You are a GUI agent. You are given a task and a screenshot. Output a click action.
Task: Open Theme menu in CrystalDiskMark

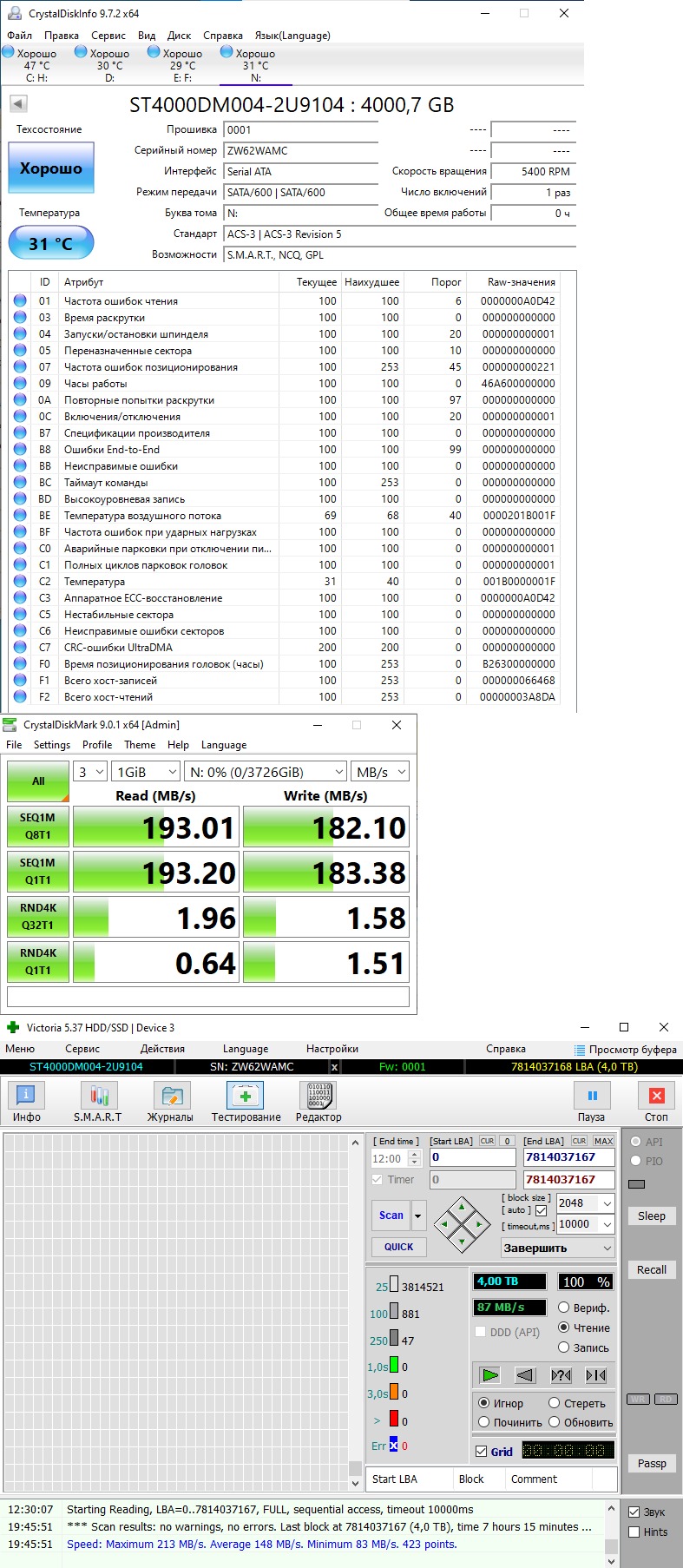point(140,745)
